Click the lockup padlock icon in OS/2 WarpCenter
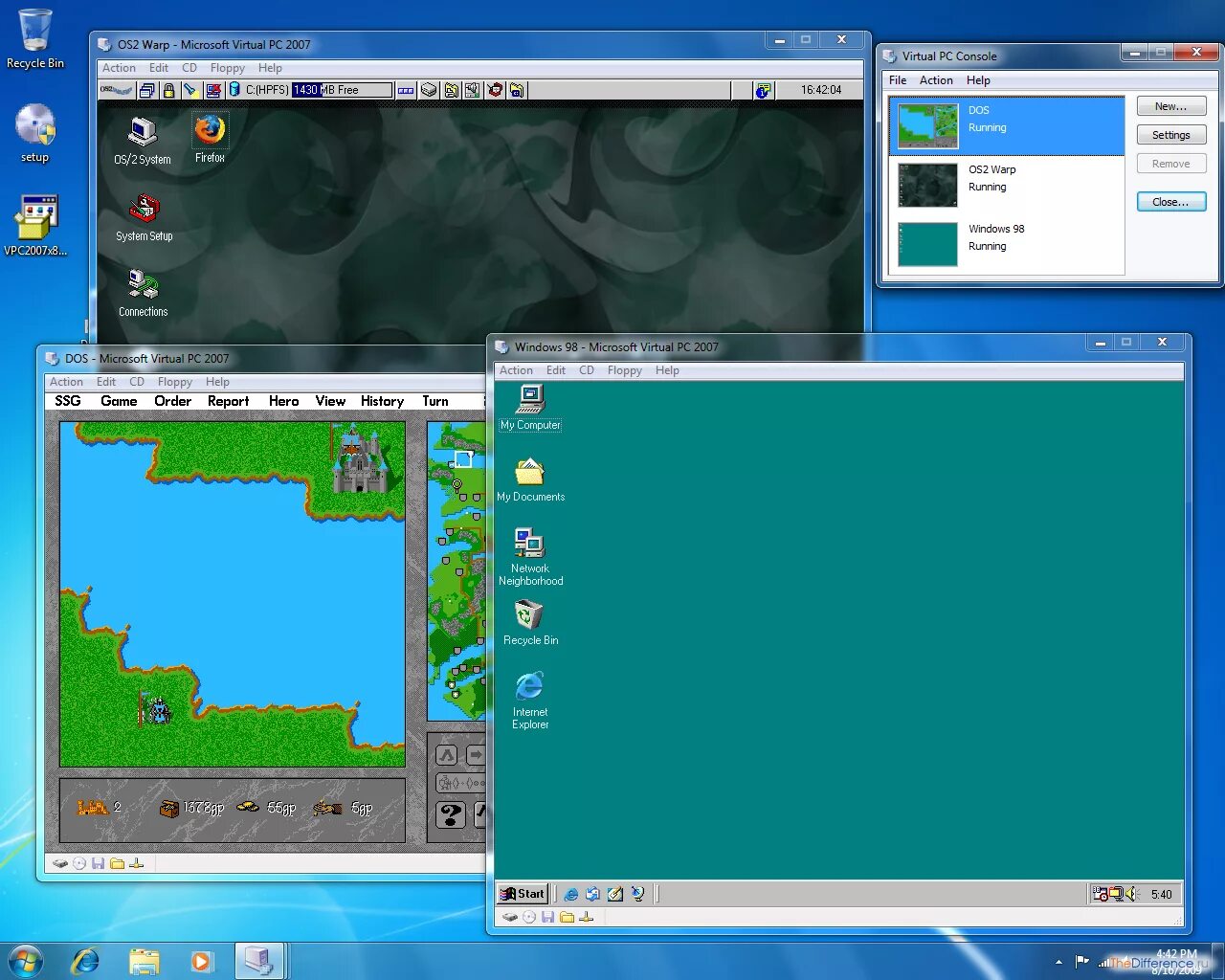1225x980 pixels. [168, 90]
